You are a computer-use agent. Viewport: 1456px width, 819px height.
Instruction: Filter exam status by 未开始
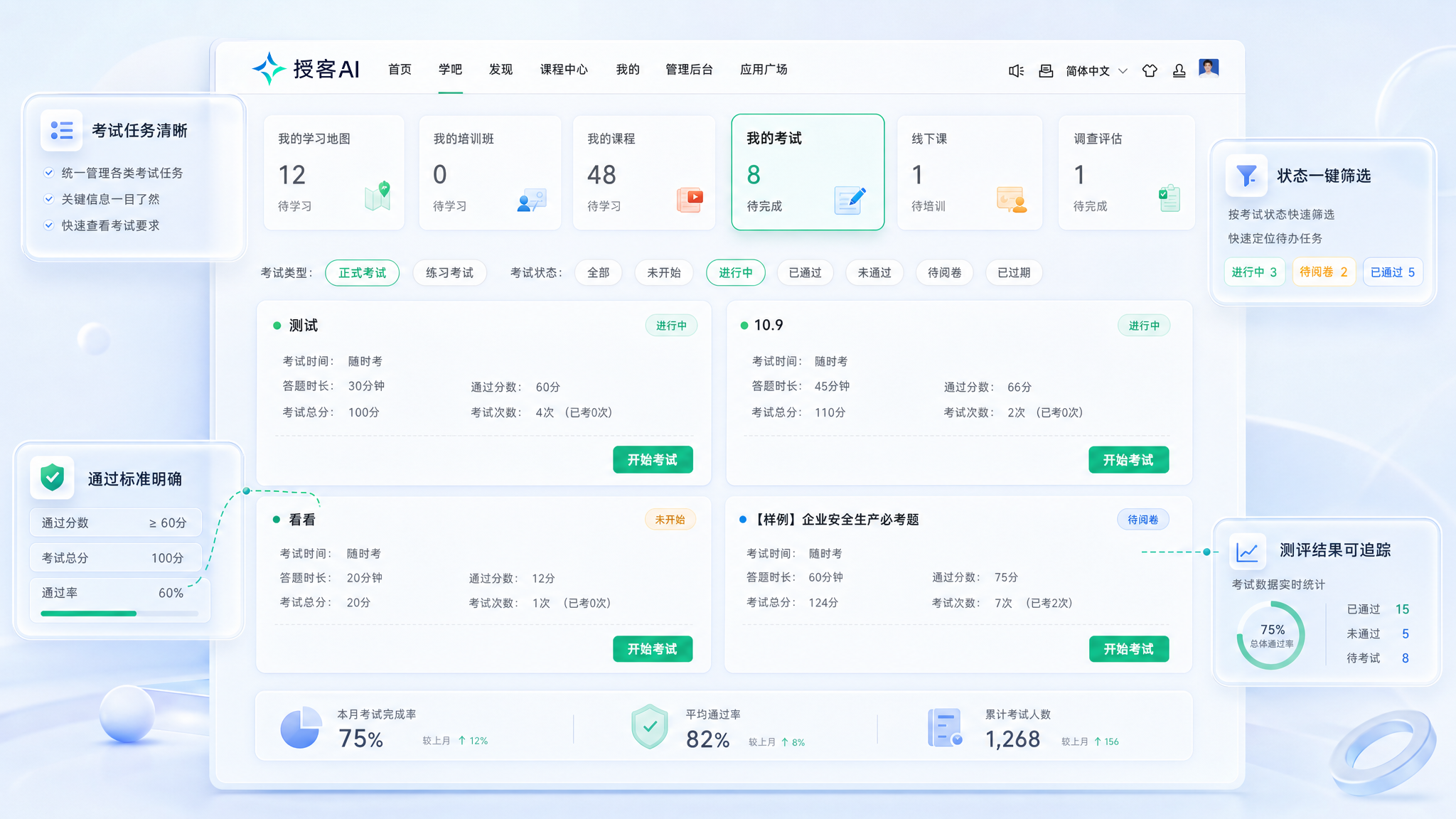(x=664, y=273)
